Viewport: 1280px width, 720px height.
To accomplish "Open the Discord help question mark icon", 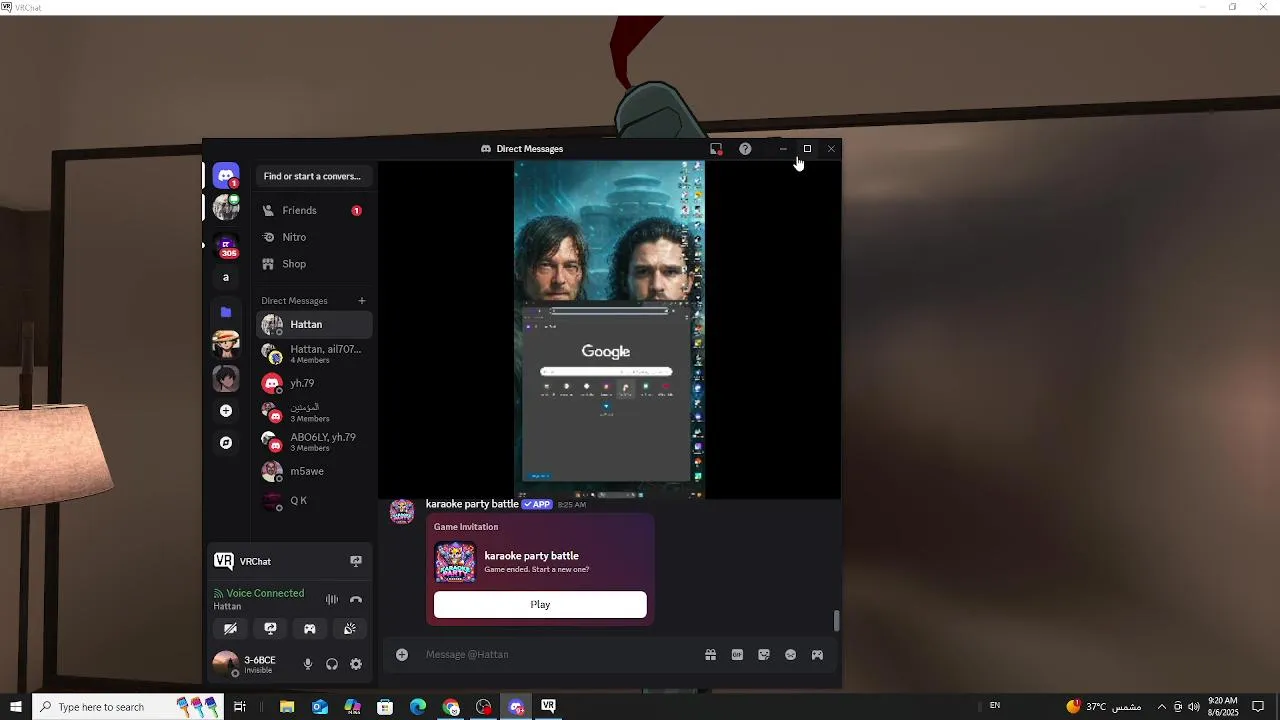I will coord(745,149).
